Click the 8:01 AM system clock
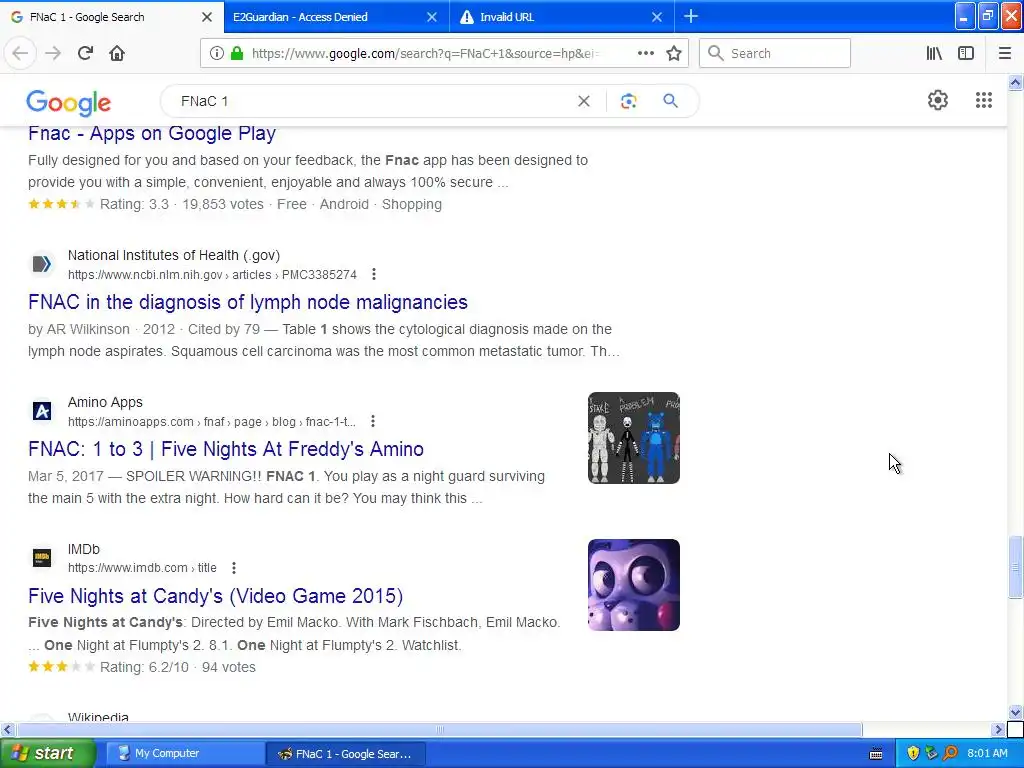Image resolution: width=1024 pixels, height=768 pixels. 987,754
